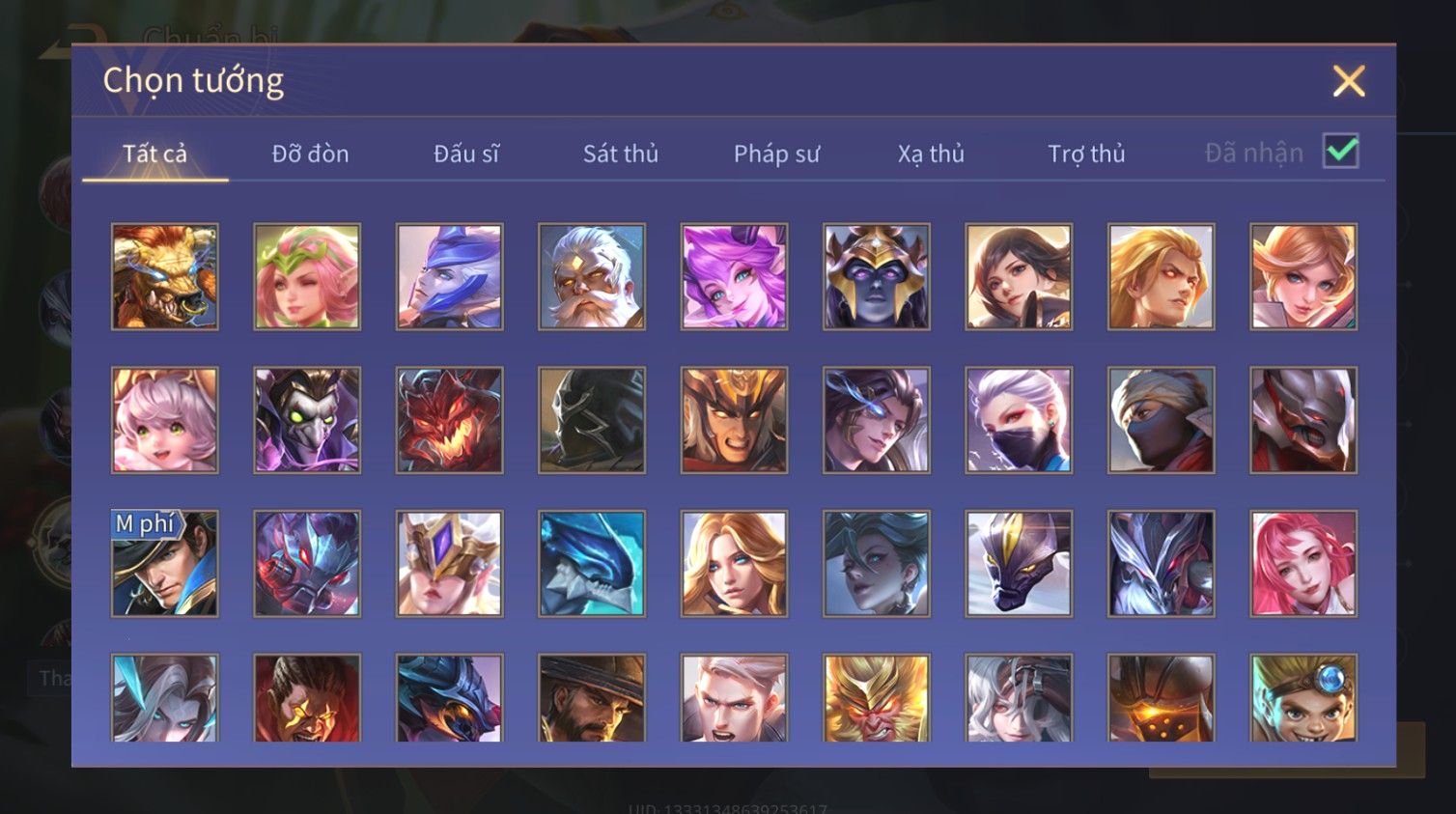Pick the pink-haired smiling woman hero
The height and width of the screenshot is (814, 1456).
coord(1303,563)
